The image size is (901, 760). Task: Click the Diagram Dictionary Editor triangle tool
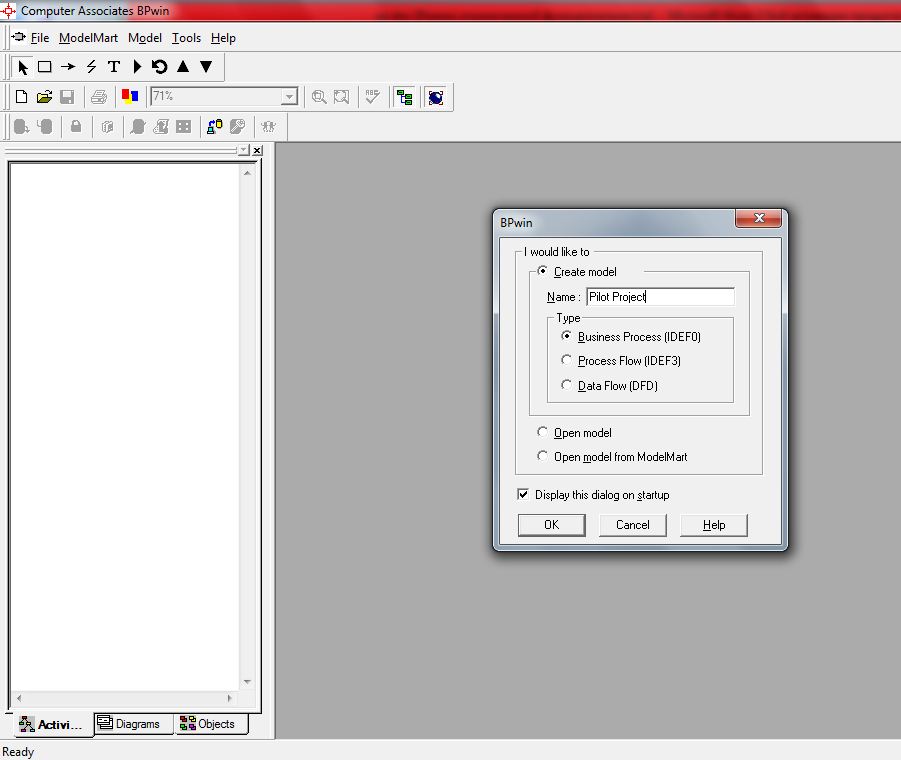(137, 67)
